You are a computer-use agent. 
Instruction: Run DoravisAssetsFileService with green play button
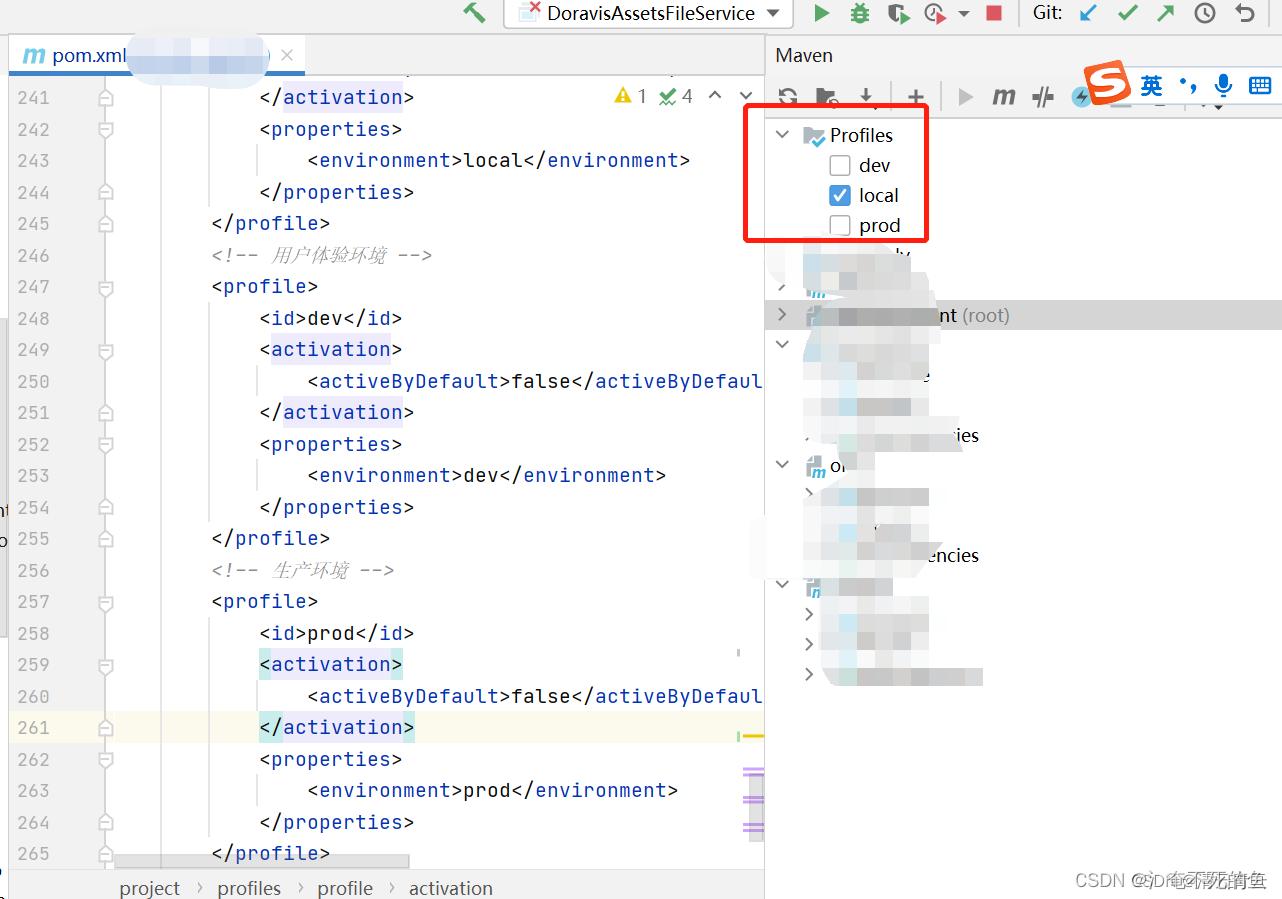tap(822, 13)
